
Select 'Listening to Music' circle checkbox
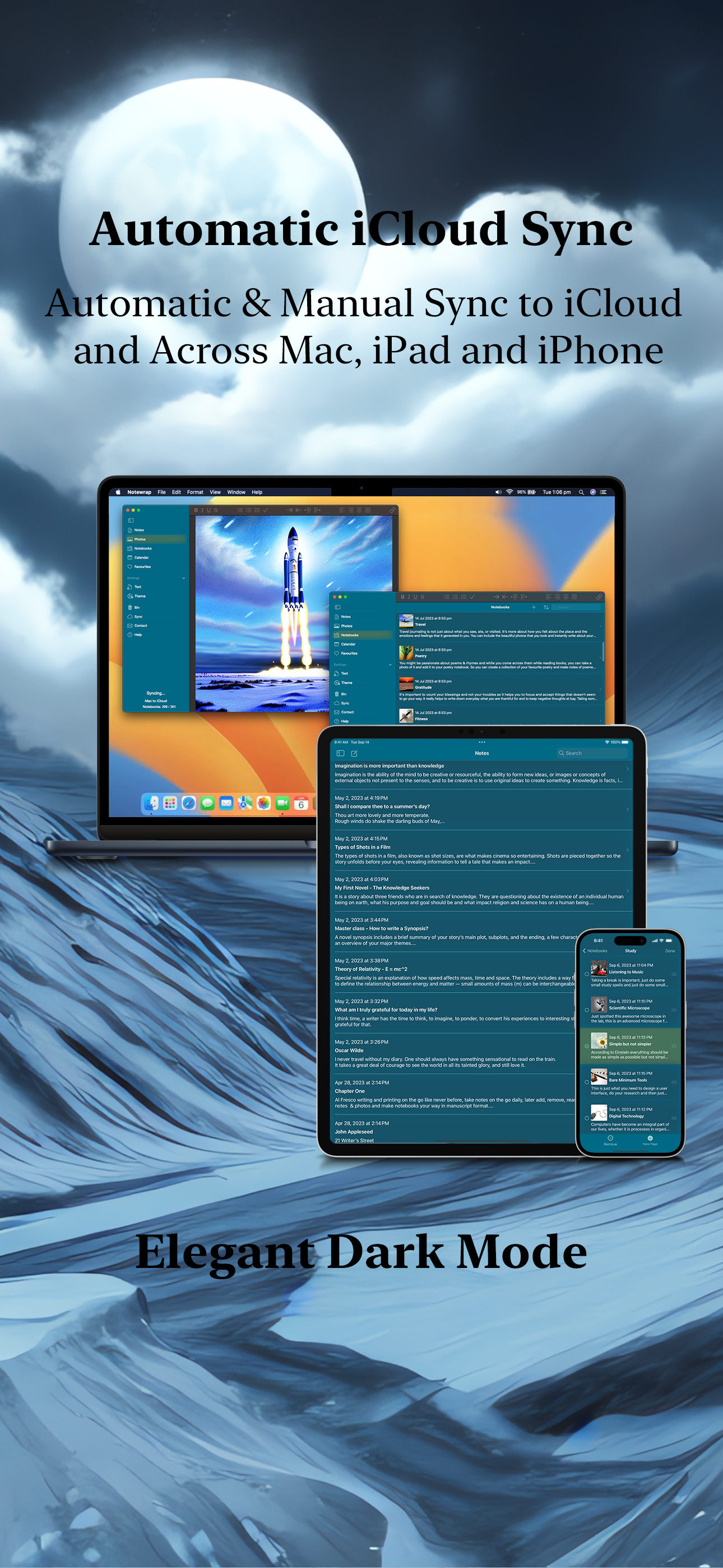click(x=587, y=974)
